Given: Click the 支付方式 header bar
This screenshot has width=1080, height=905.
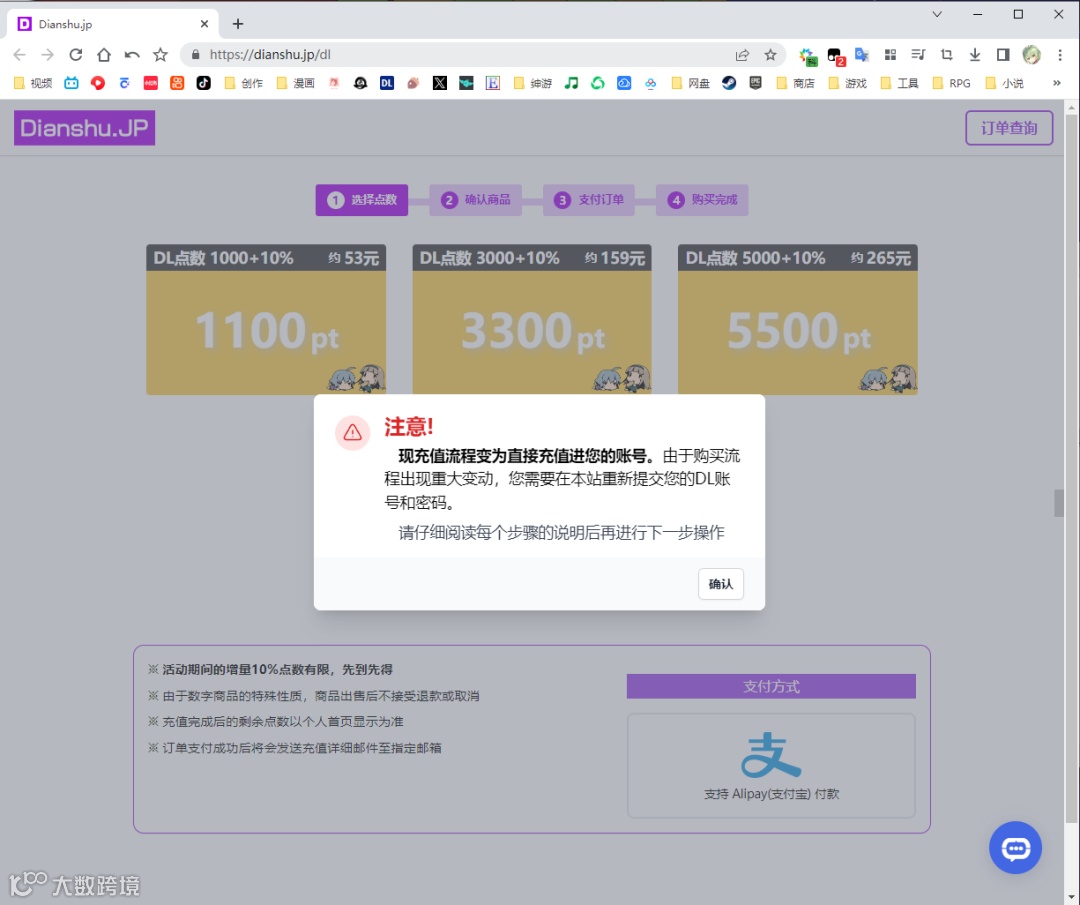Looking at the screenshot, I should [x=771, y=686].
